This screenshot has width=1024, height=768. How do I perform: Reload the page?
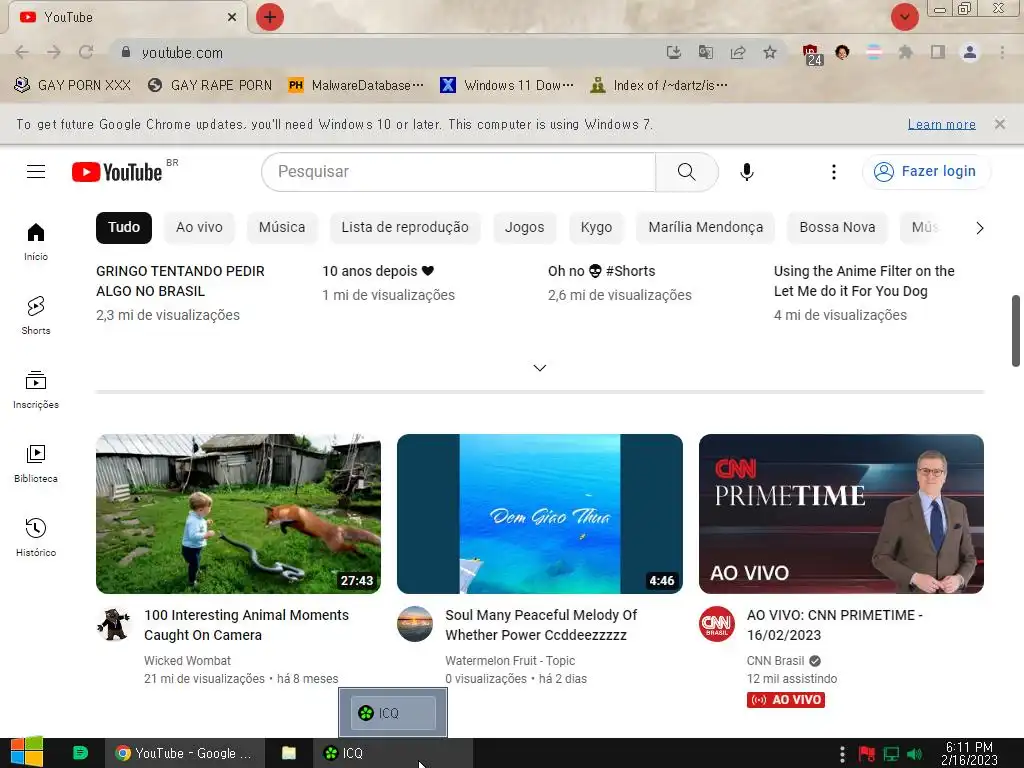click(86, 52)
